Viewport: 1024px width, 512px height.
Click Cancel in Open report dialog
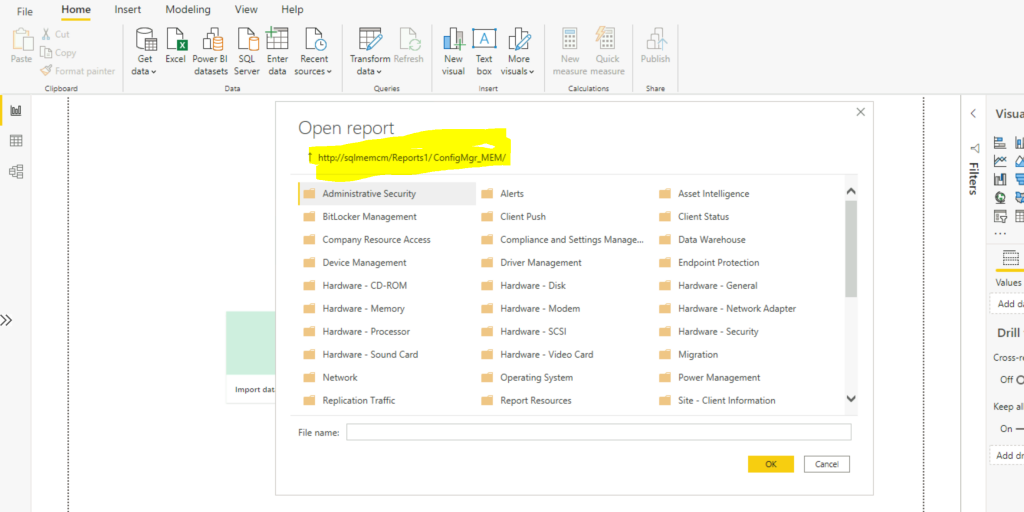[x=827, y=464]
